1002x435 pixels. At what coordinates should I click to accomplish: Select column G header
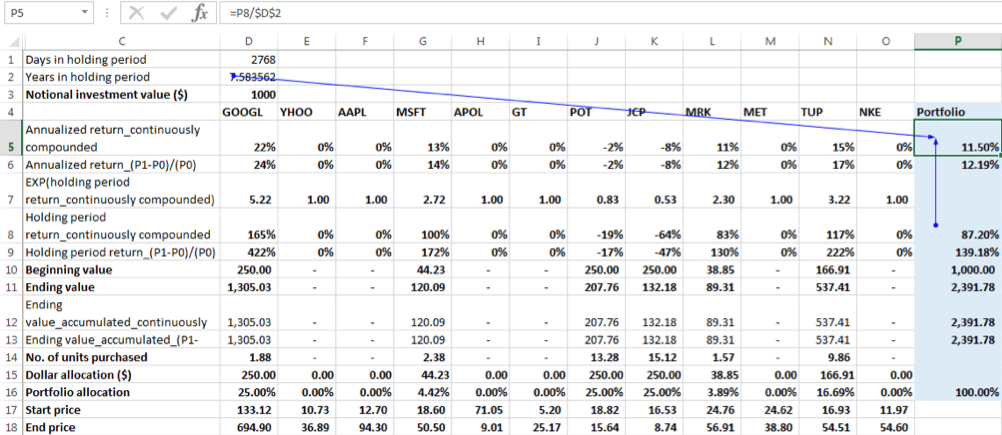[x=423, y=41]
